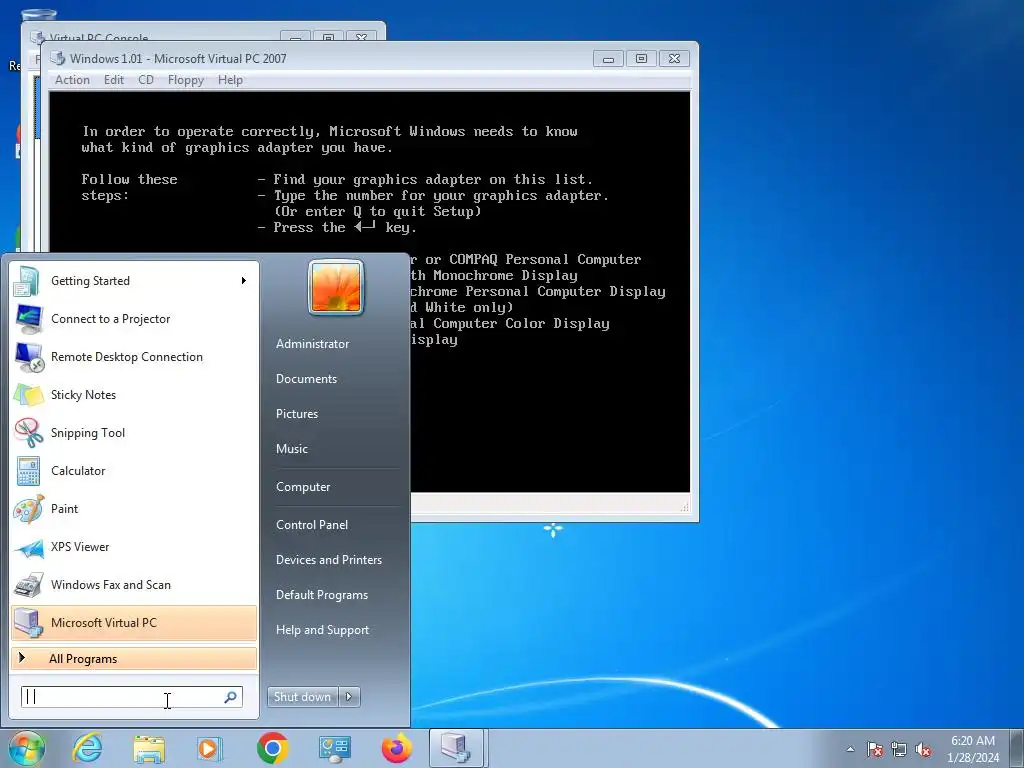Minimize the Windows 1.01 Virtual PC window
Viewport: 1024px width, 768px height.
pos(608,59)
